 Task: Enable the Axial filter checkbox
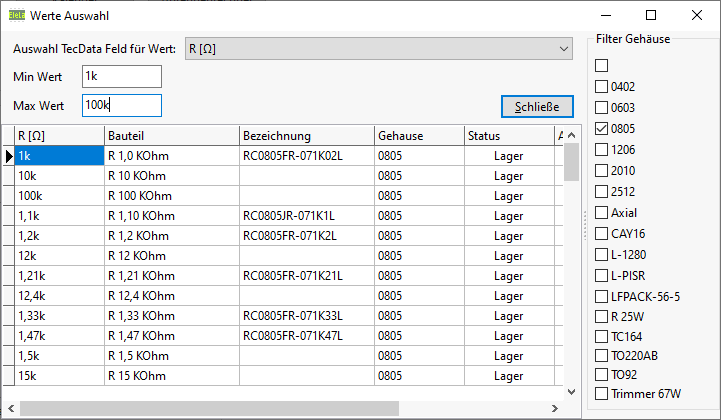(602, 213)
